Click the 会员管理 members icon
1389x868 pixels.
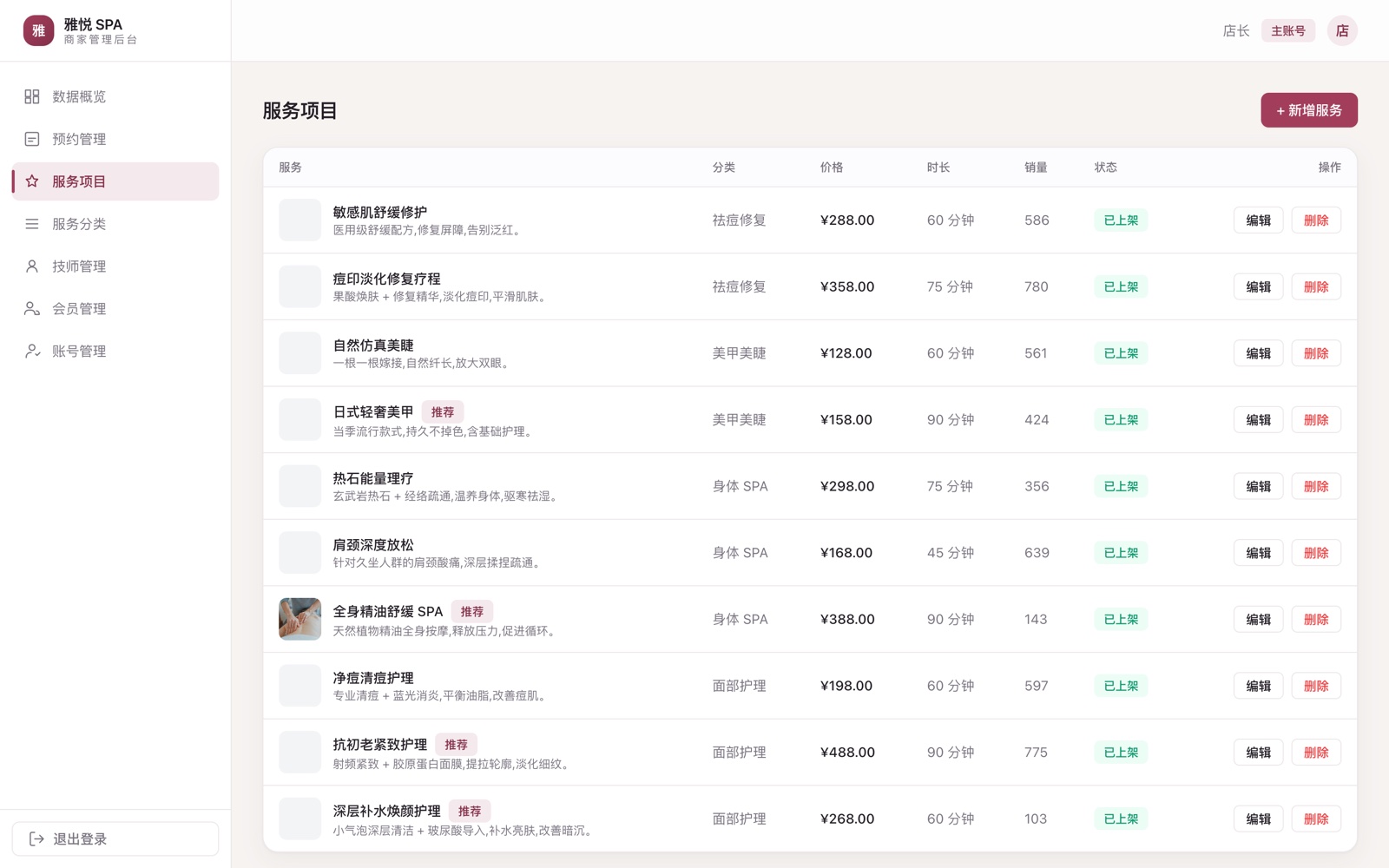pos(32,309)
